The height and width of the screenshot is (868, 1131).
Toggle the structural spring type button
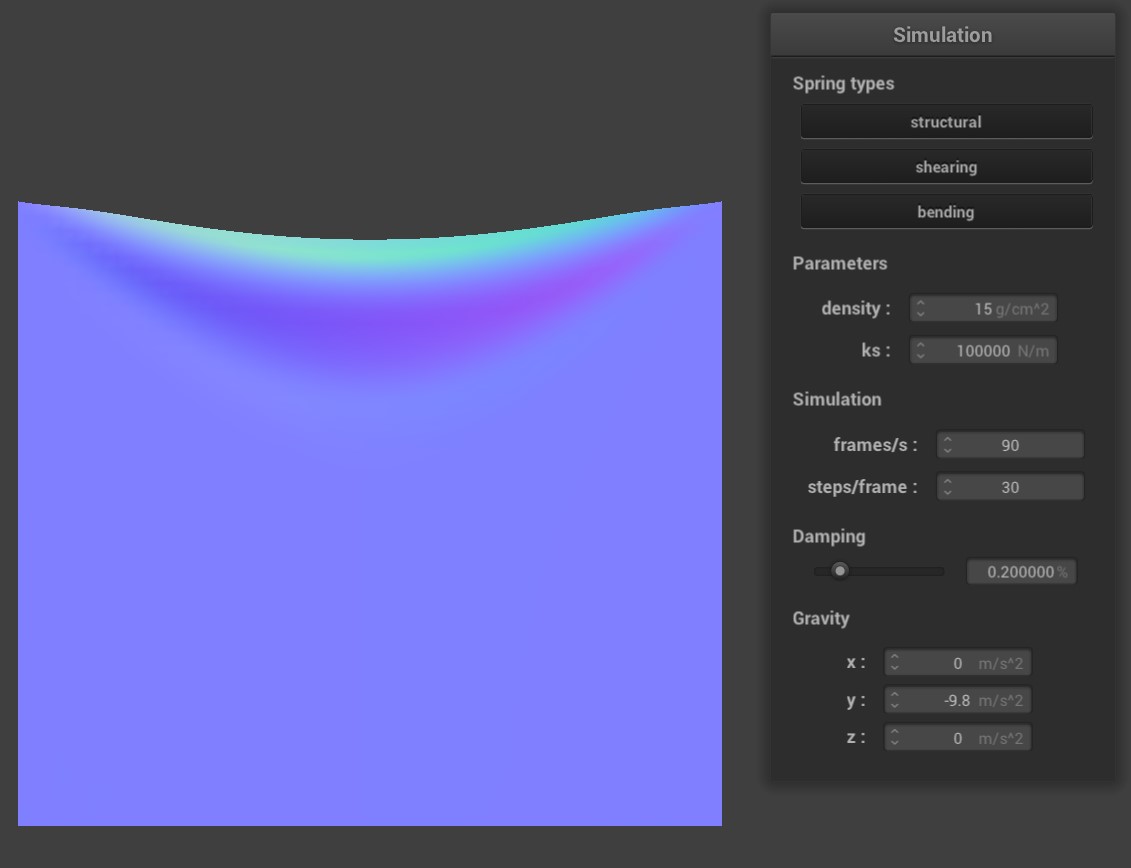click(x=945, y=122)
